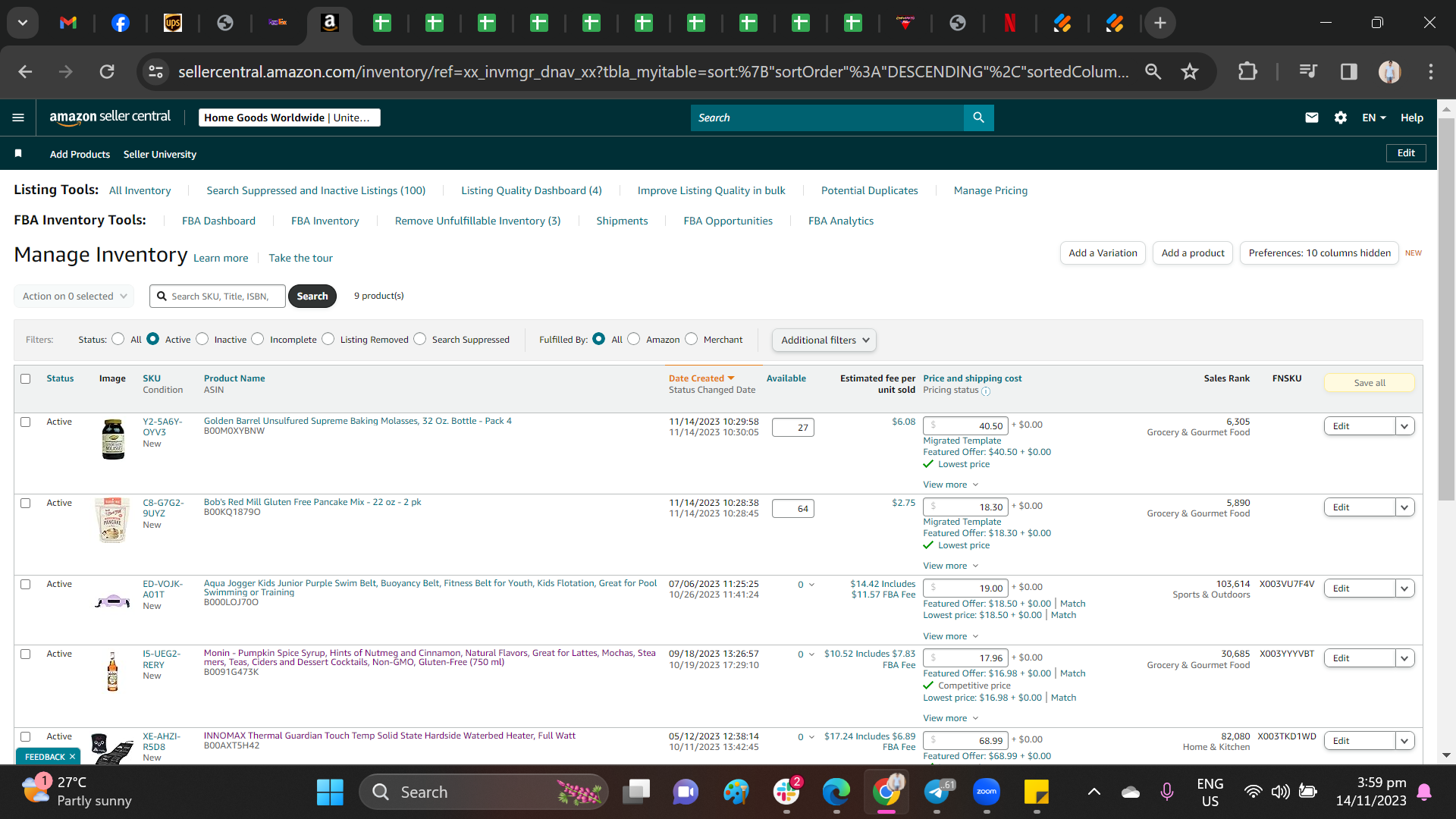Click the Add a Variation button
The height and width of the screenshot is (819, 1456).
coord(1103,253)
